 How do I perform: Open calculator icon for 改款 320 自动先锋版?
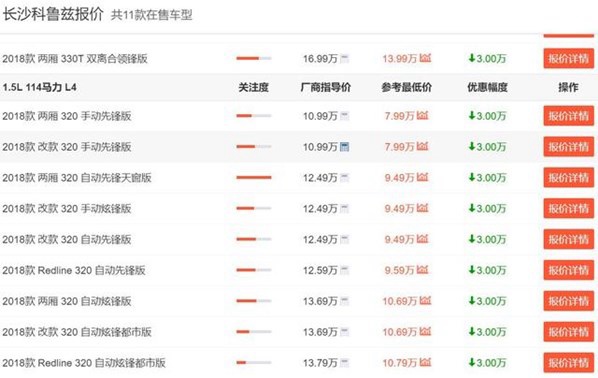coord(344,240)
